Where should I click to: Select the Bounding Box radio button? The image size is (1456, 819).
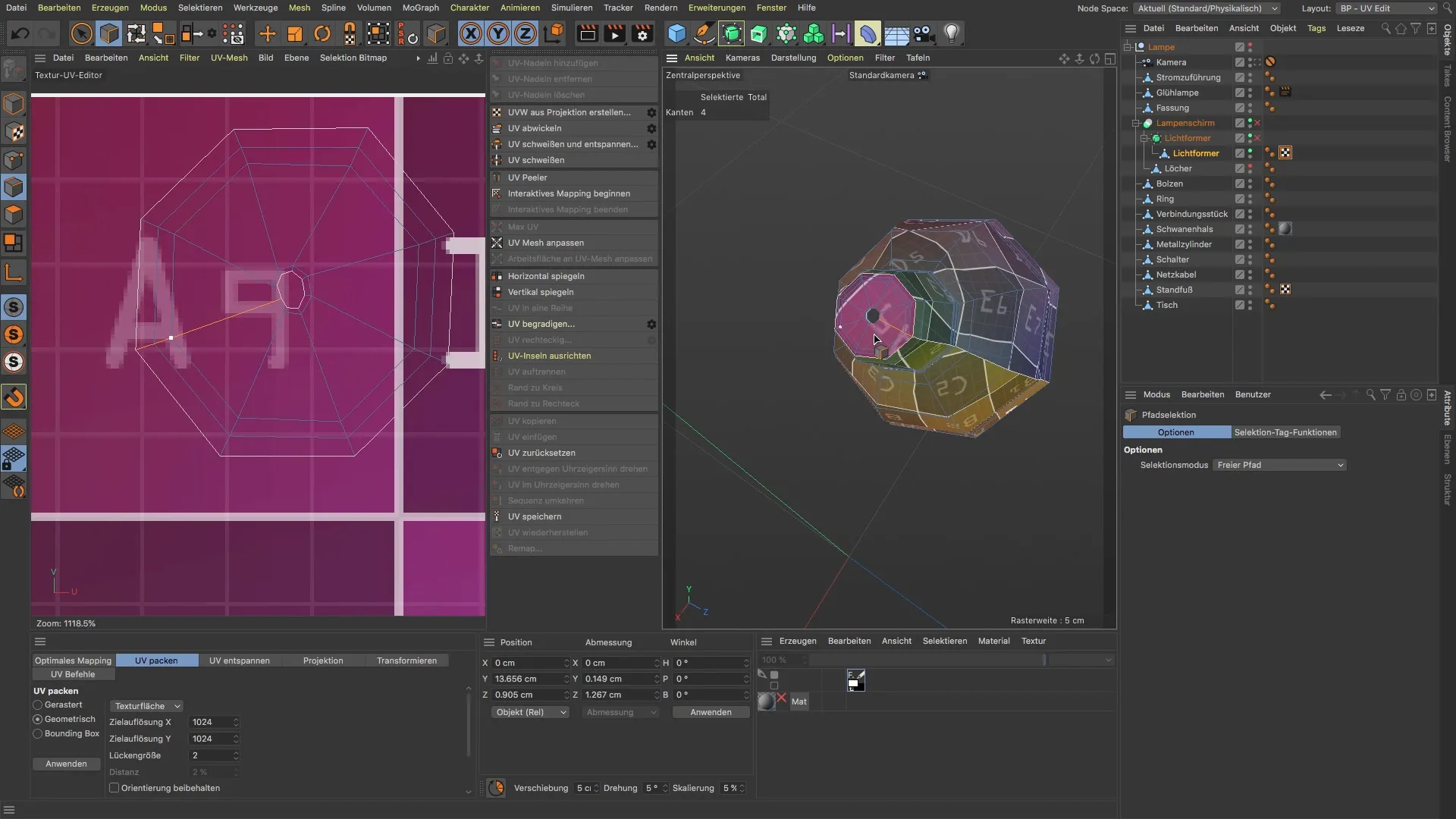click(x=37, y=734)
